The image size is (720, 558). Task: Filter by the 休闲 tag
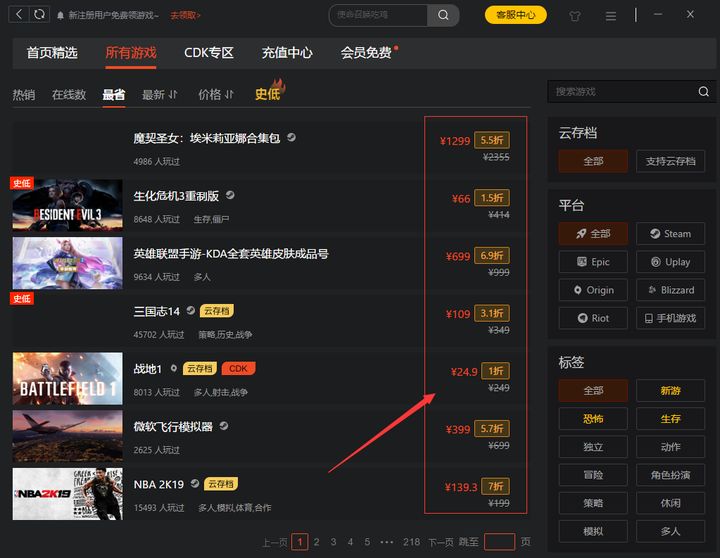click(670, 503)
